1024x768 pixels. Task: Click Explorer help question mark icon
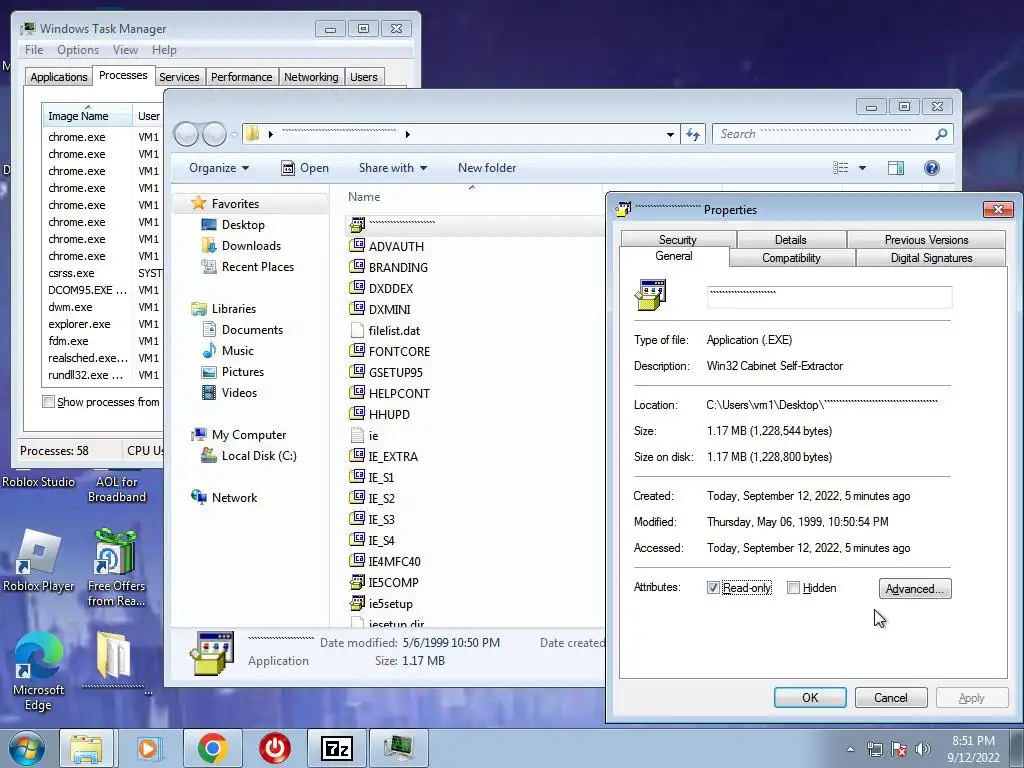click(x=932, y=168)
